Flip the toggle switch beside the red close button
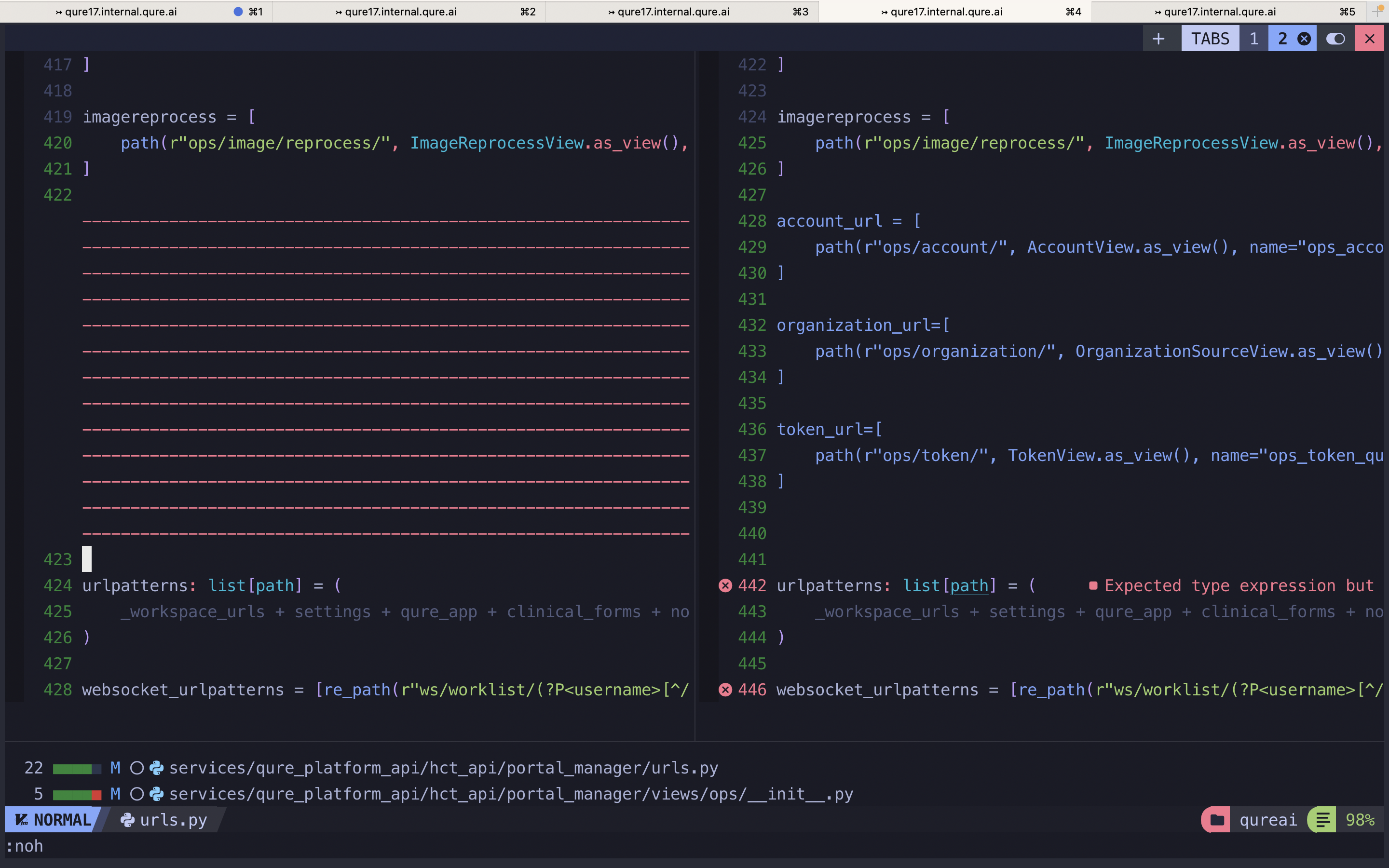This screenshot has width=1389, height=868. tap(1336, 39)
